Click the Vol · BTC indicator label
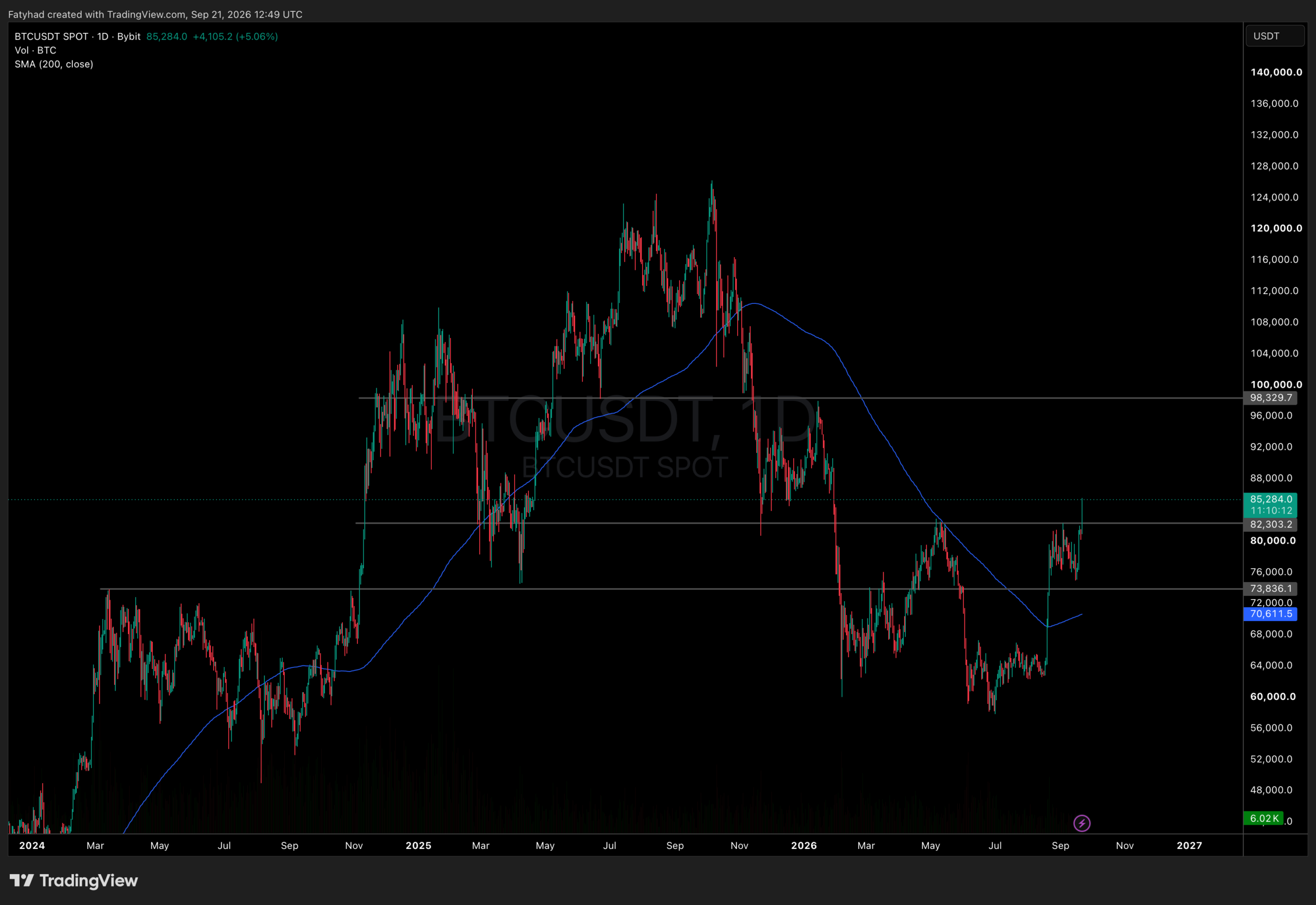 tap(35, 50)
